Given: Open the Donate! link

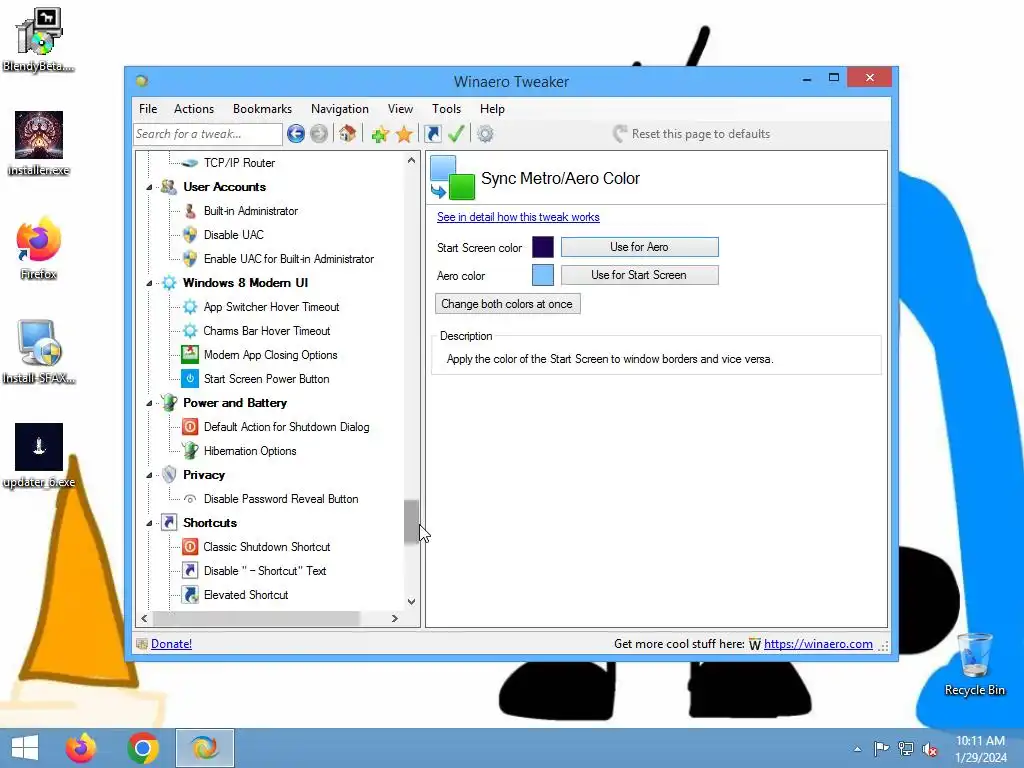Looking at the screenshot, I should click(171, 644).
